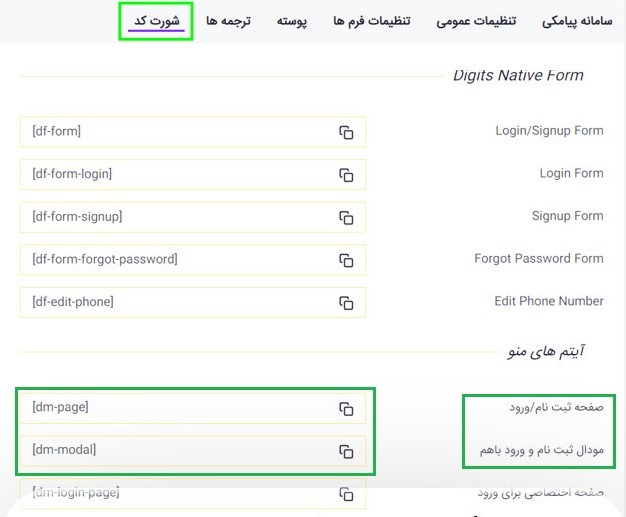
Task: Copy the [df-form-signup] shortcode
Action: [346, 217]
